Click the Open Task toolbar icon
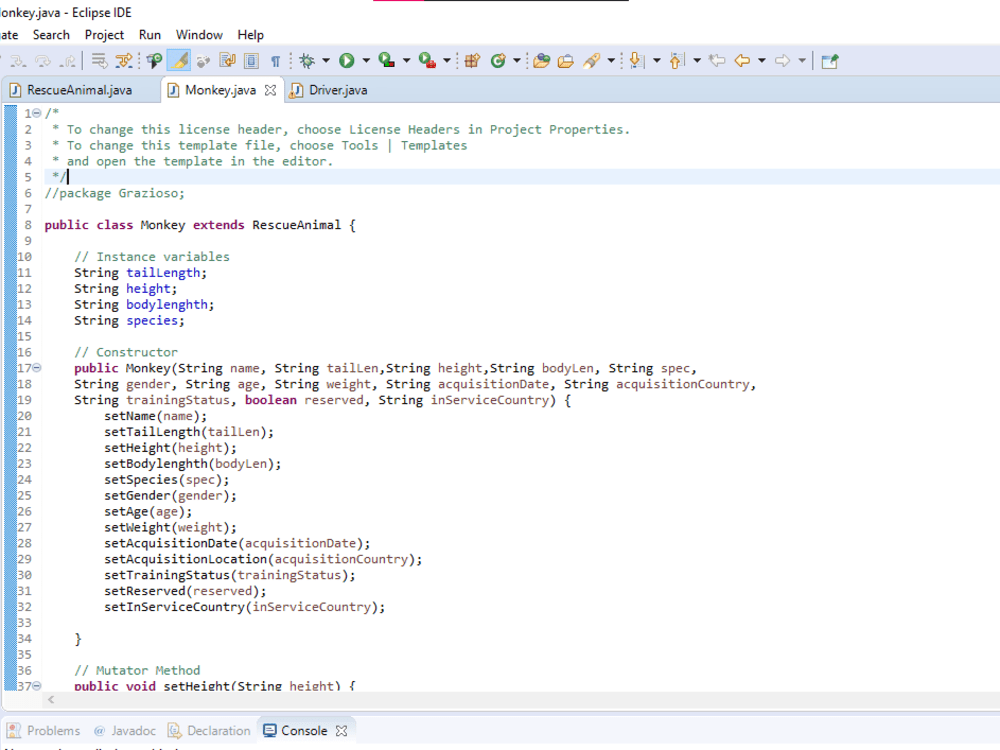The width and height of the screenshot is (1000, 750). point(566,60)
